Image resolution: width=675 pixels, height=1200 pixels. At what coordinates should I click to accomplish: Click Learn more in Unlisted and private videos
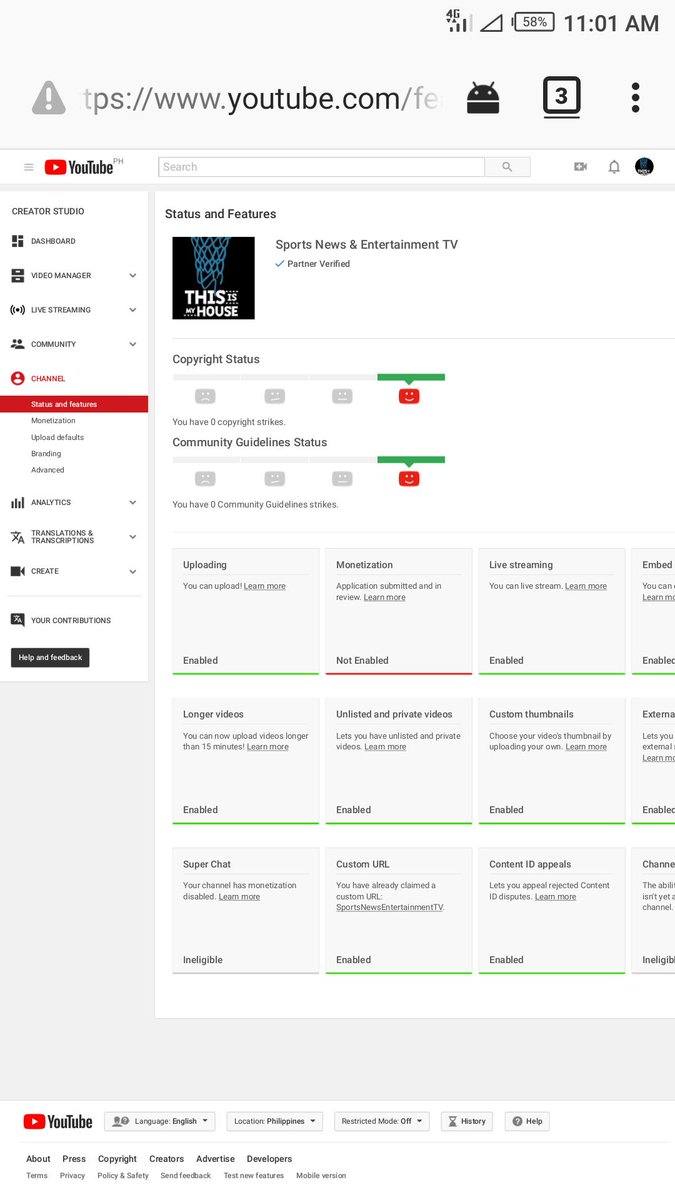[x=385, y=747]
